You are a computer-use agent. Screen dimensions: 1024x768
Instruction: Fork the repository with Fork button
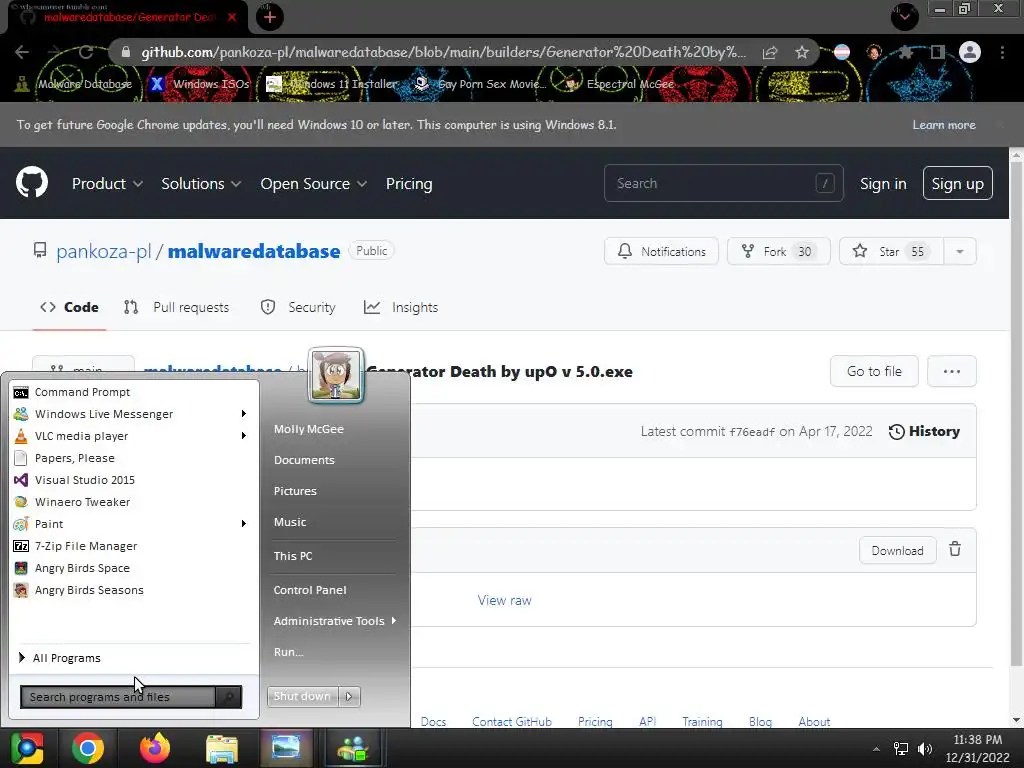778,251
